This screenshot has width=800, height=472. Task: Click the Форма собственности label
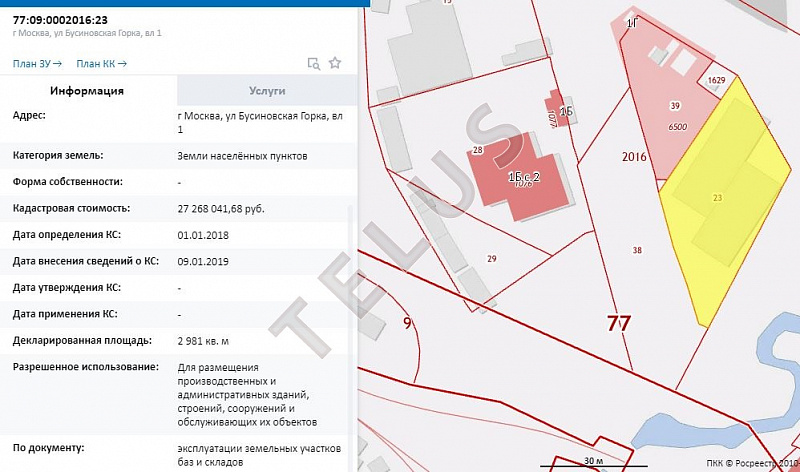68,182
